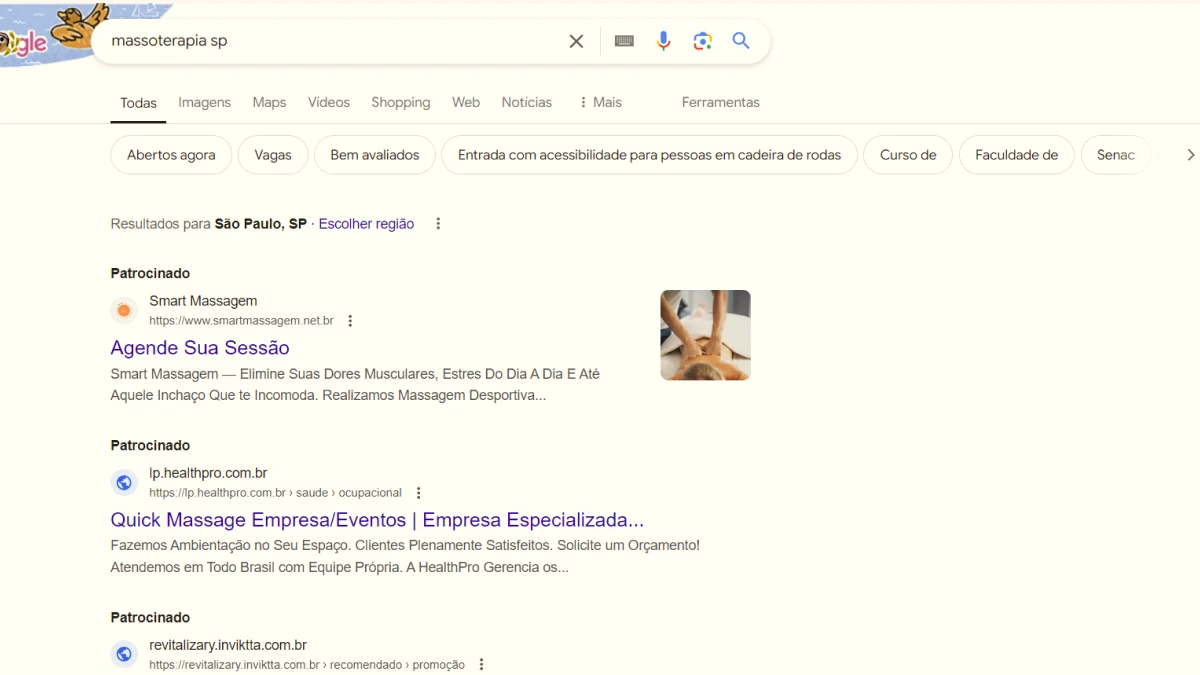Screen dimensions: 1200x675
Task: Click the Smart Massagem site name
Action: [x=203, y=301]
